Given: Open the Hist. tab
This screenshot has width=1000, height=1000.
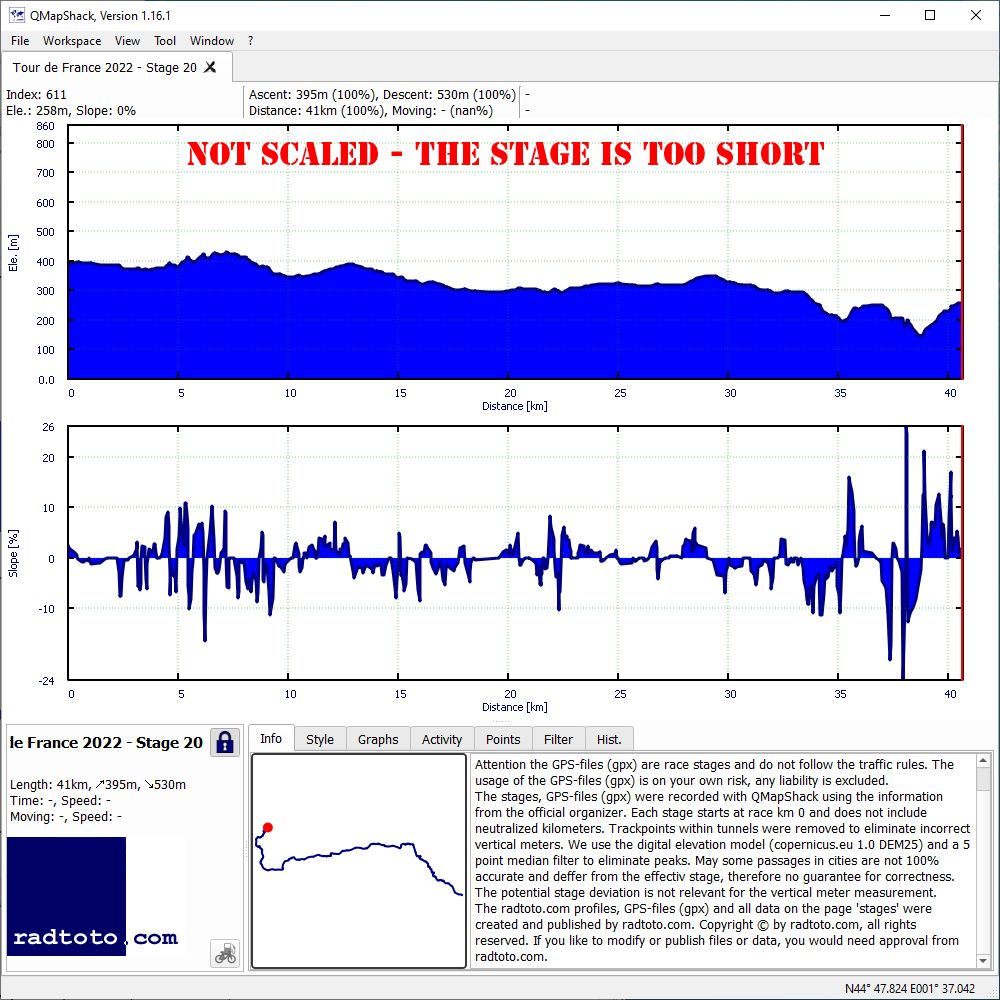Looking at the screenshot, I should point(608,739).
